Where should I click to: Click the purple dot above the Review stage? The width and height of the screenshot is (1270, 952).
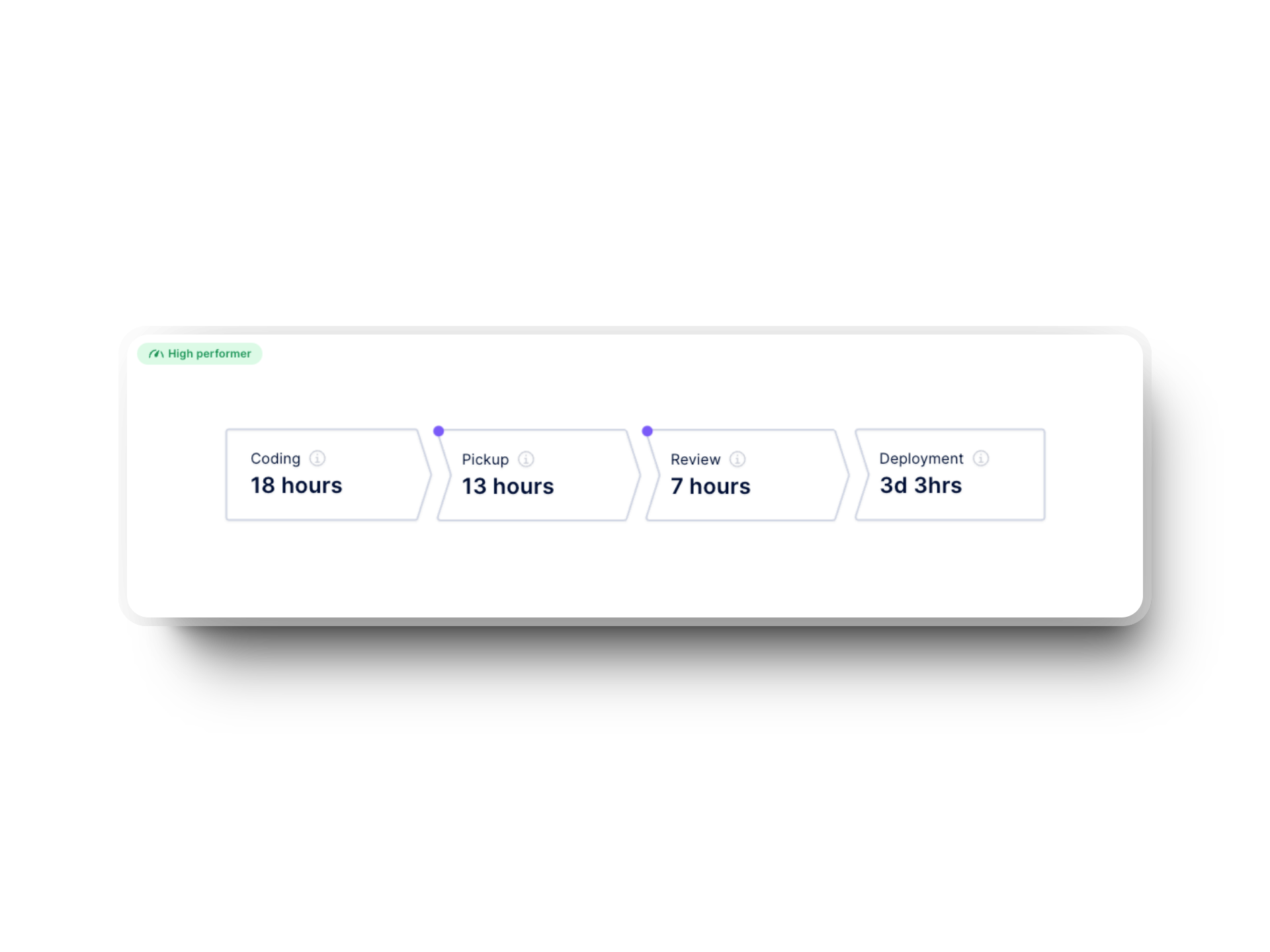coord(648,430)
